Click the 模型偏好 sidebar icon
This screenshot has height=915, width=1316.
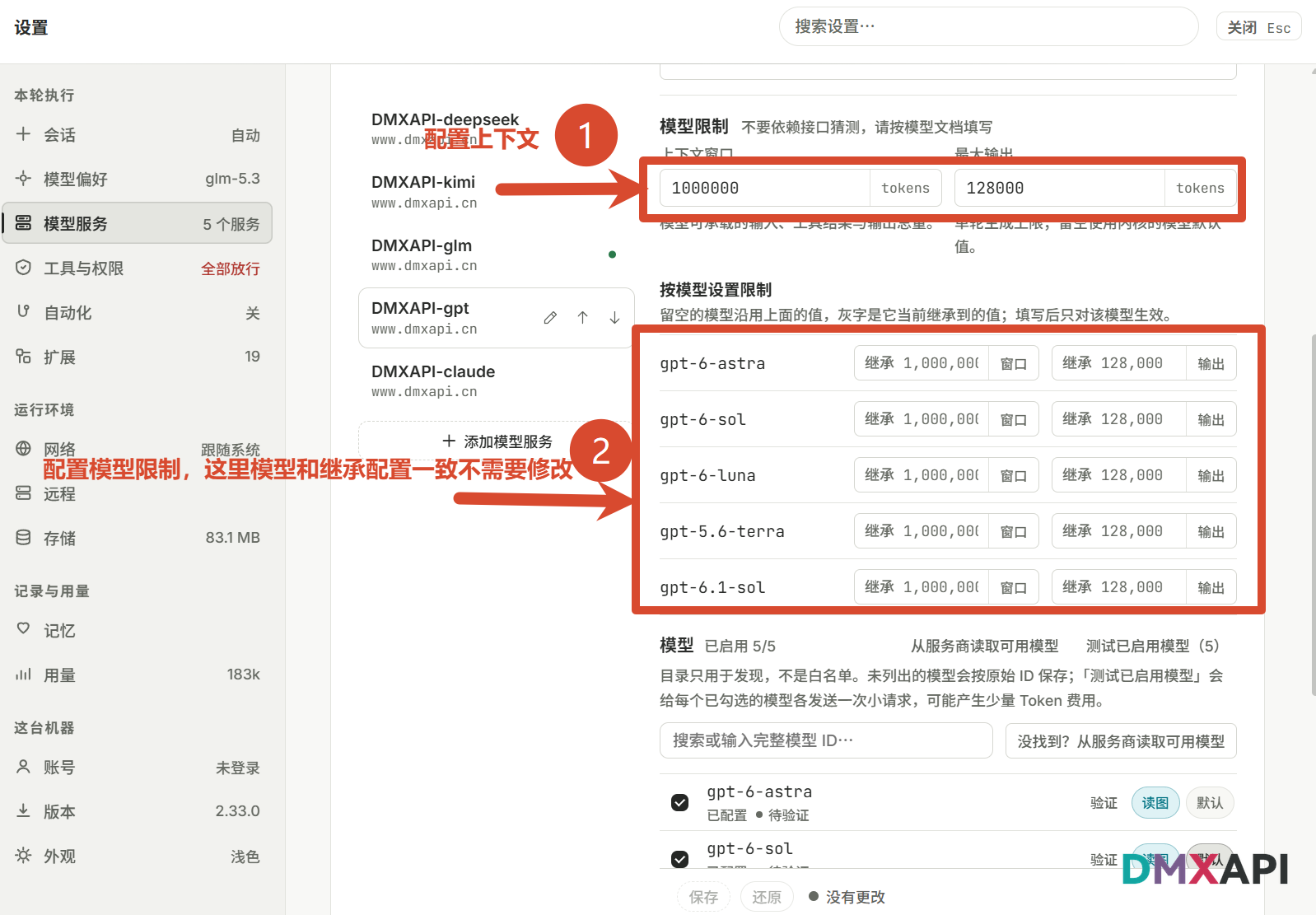[x=23, y=179]
